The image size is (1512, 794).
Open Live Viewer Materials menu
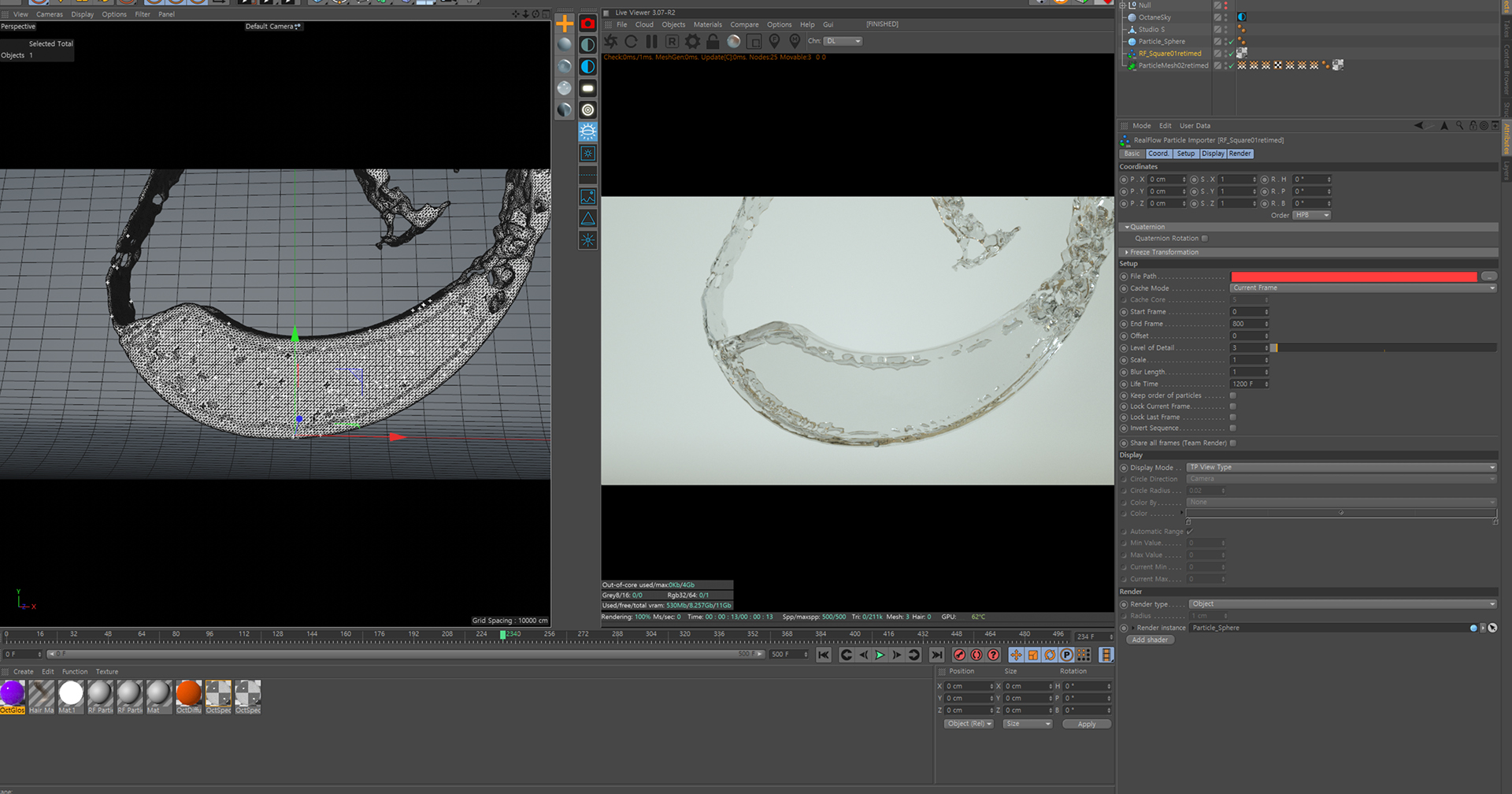[707, 24]
